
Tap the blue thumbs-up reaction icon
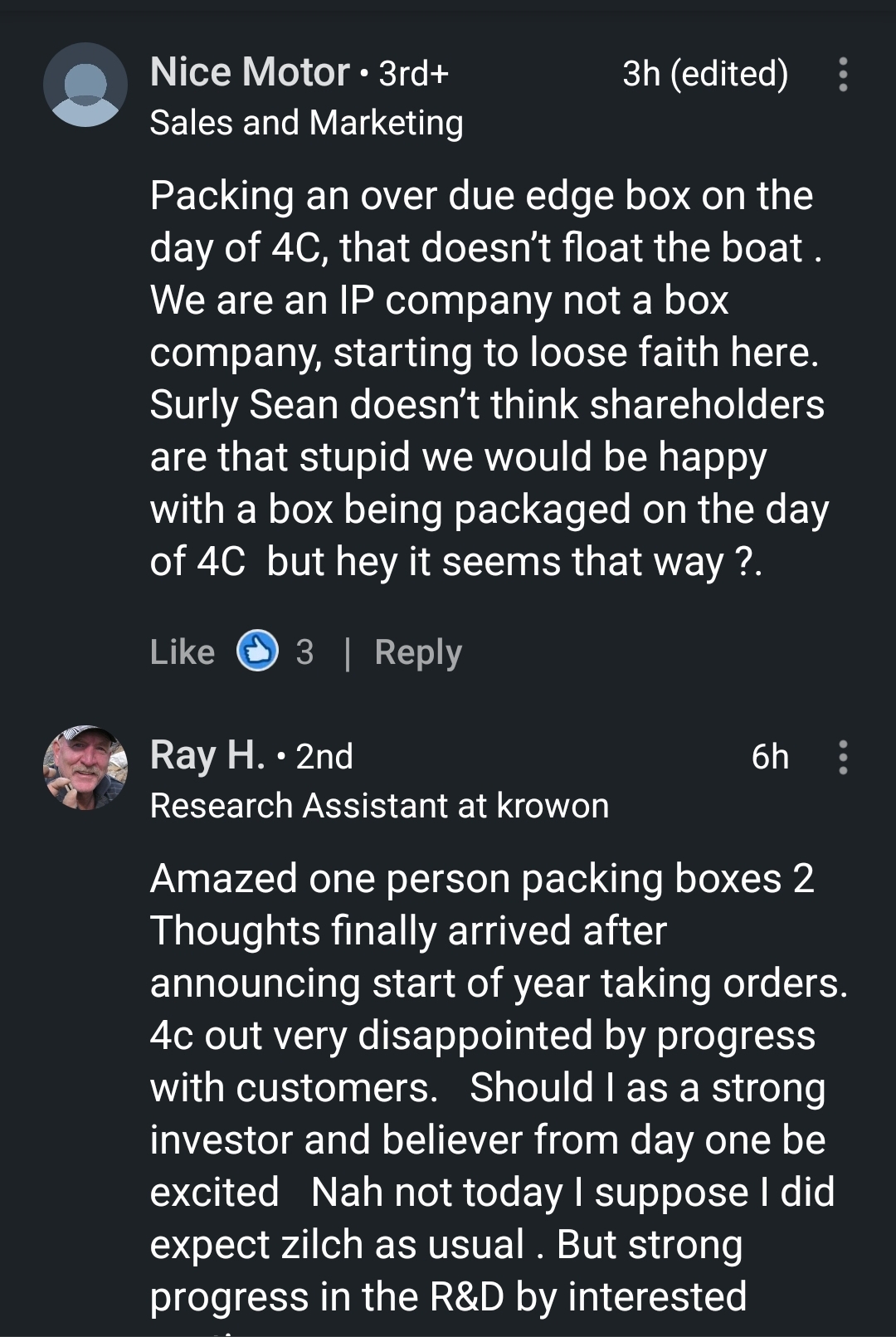[x=257, y=651]
